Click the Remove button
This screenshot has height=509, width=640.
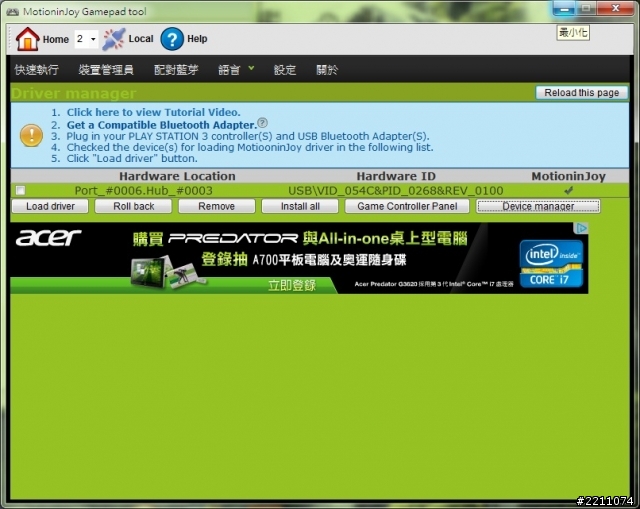[216, 206]
